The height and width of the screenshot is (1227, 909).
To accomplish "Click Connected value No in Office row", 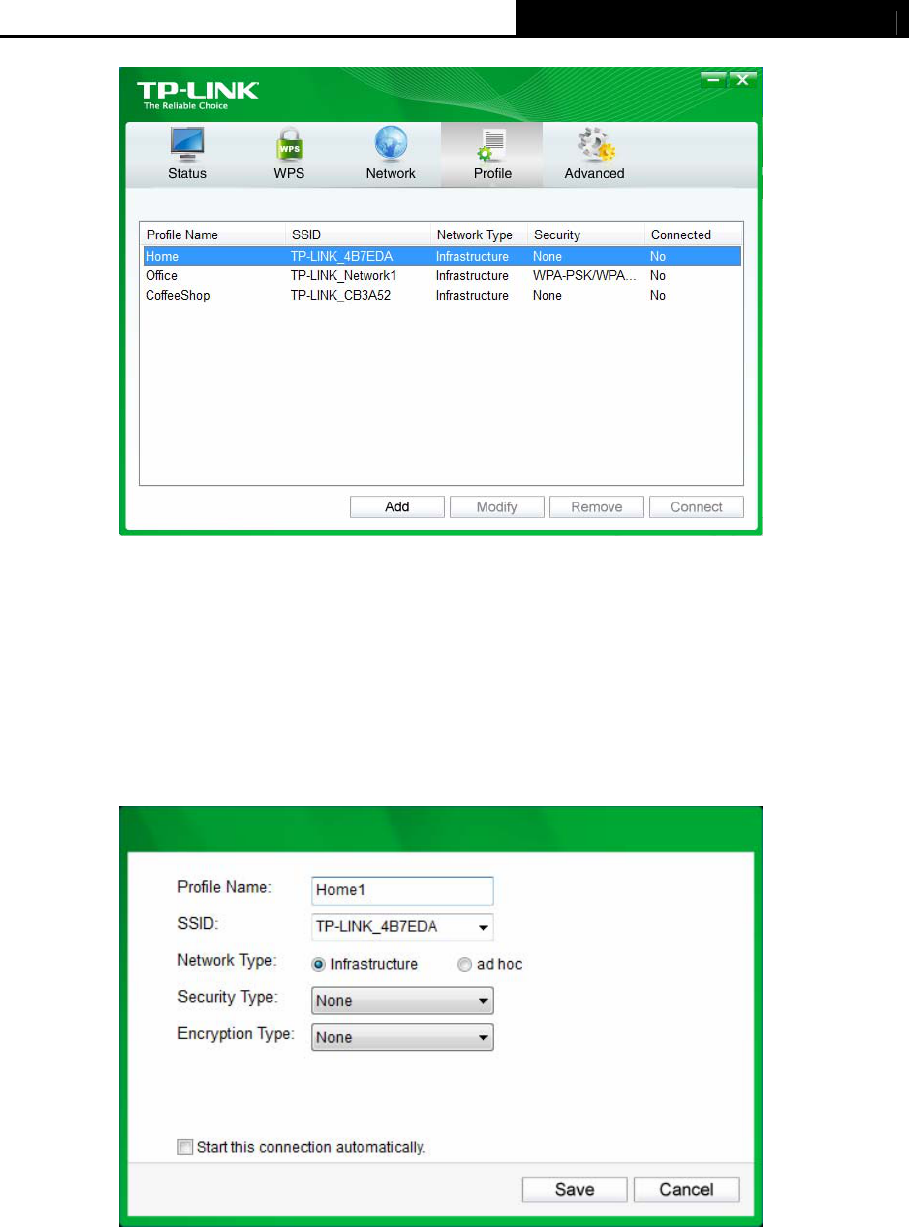I will [x=657, y=276].
